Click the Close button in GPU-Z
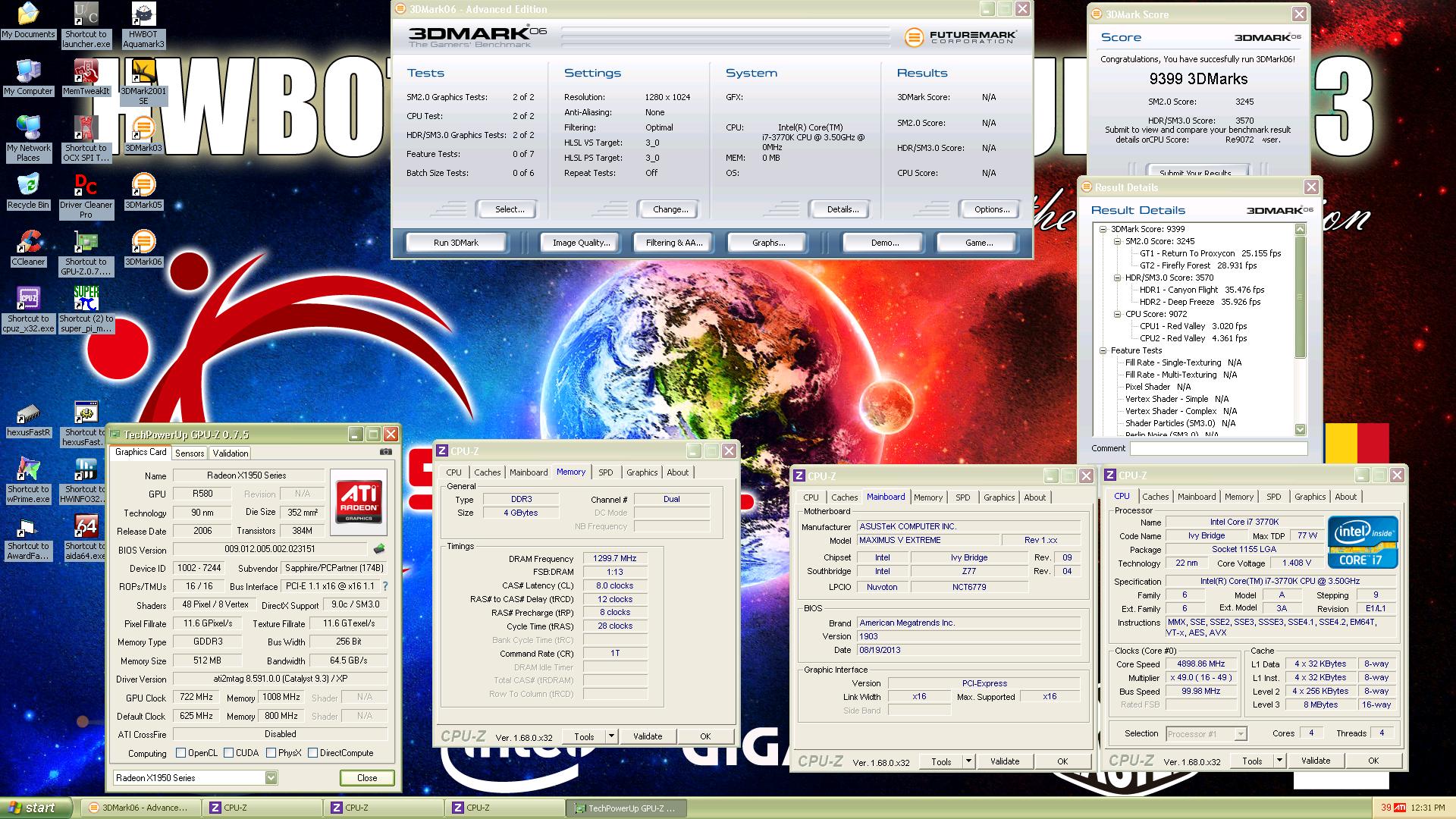 (367, 777)
